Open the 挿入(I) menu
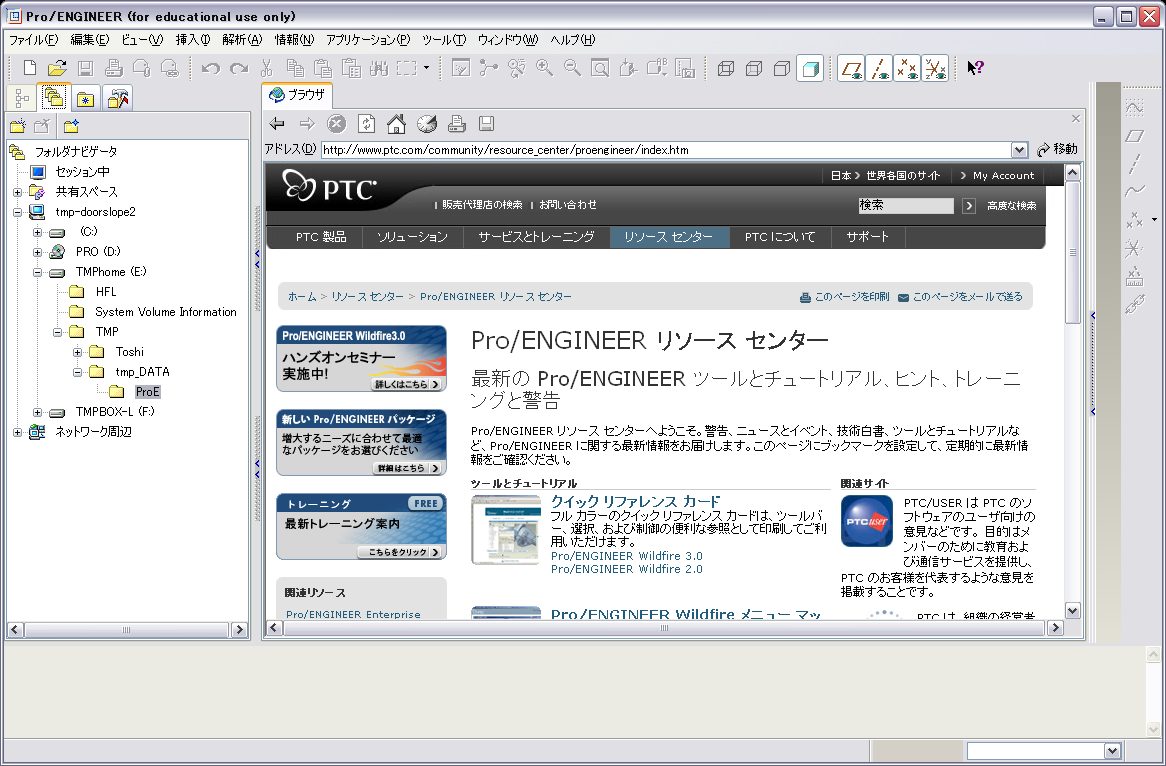The height and width of the screenshot is (766, 1166). tap(193, 40)
